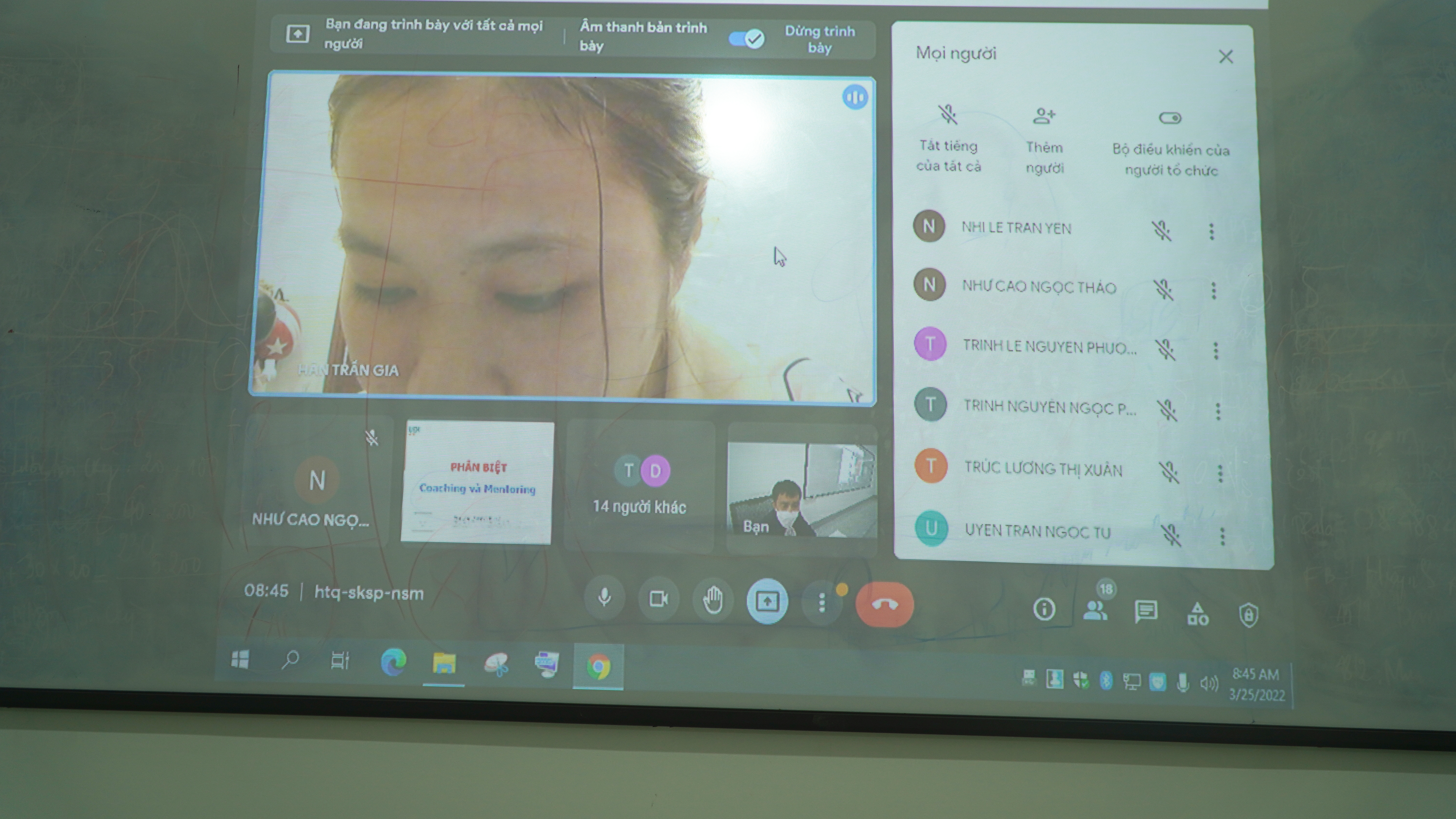Screen dimensions: 1456x819
Task: Click the presenting screen icon in banner
Action: [297, 34]
